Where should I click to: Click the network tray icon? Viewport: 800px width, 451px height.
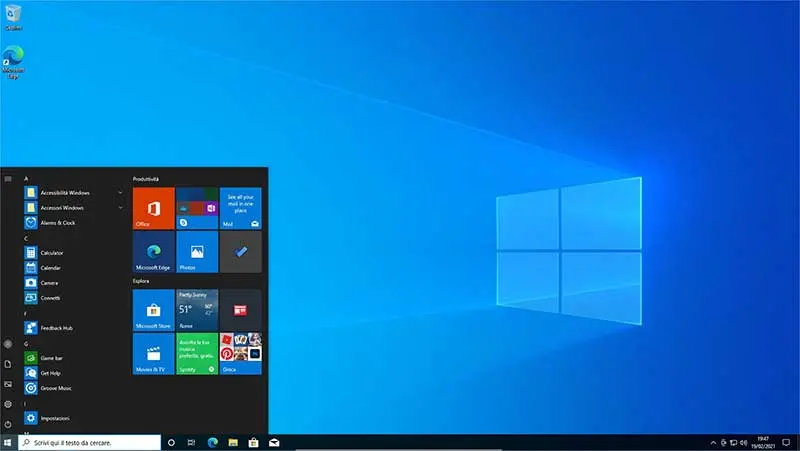733,443
